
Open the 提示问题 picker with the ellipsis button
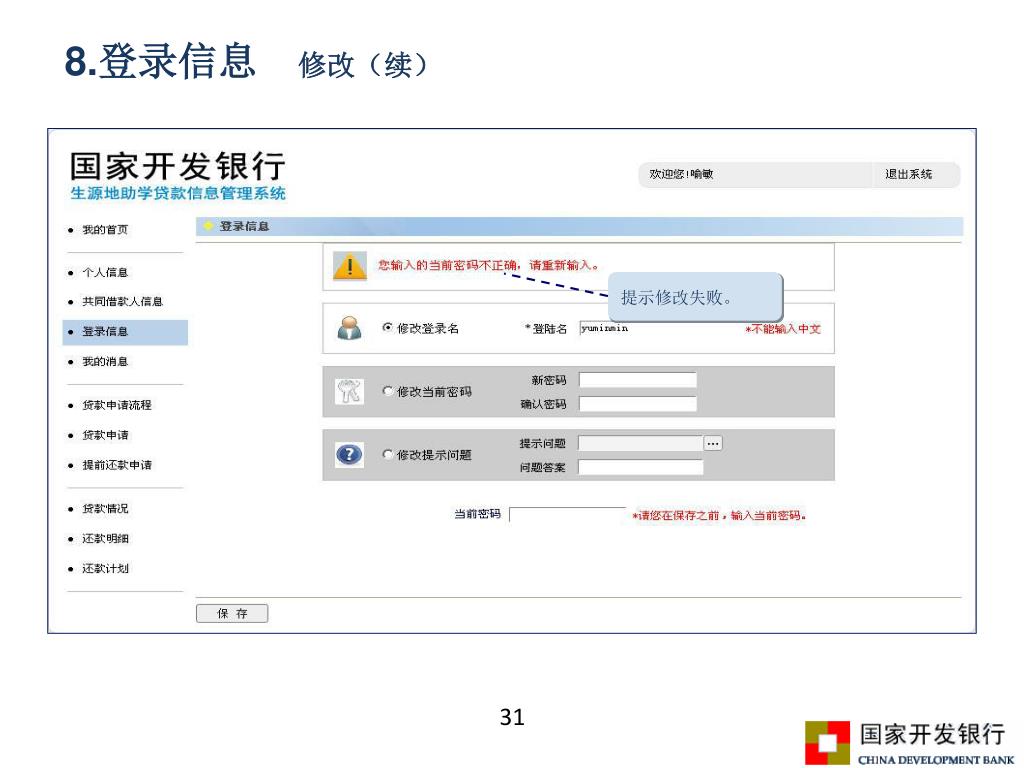point(713,443)
